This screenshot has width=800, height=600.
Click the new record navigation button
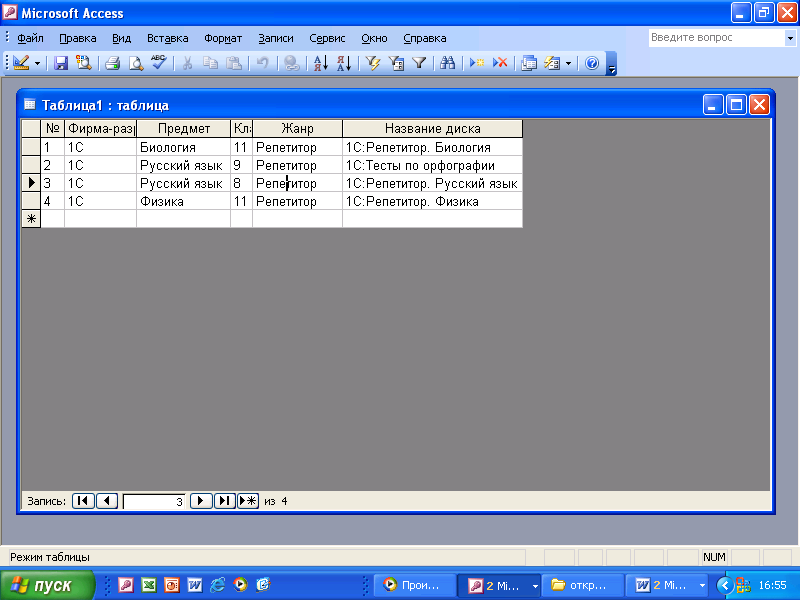pos(248,501)
